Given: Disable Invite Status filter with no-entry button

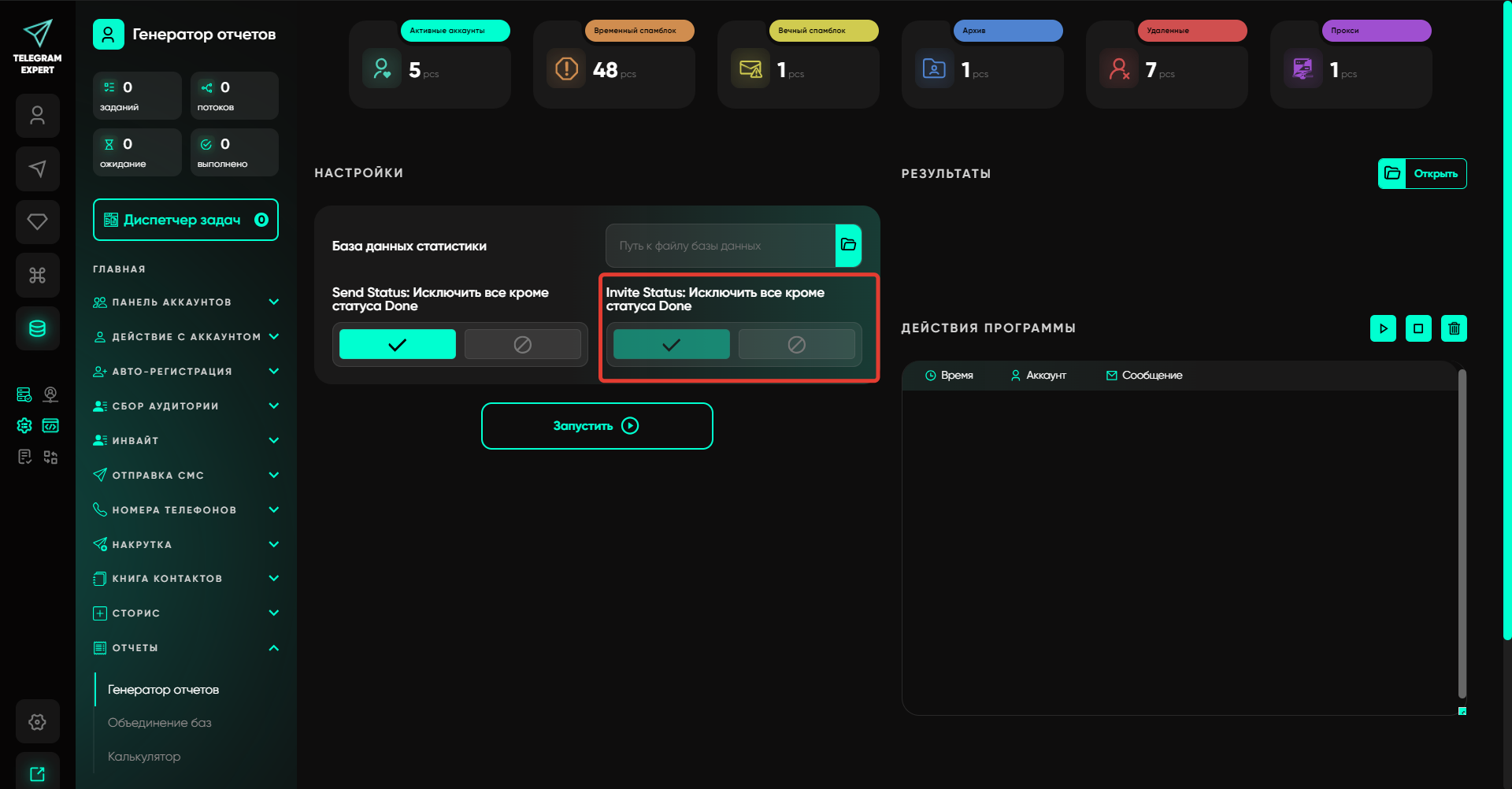Looking at the screenshot, I should click(796, 344).
